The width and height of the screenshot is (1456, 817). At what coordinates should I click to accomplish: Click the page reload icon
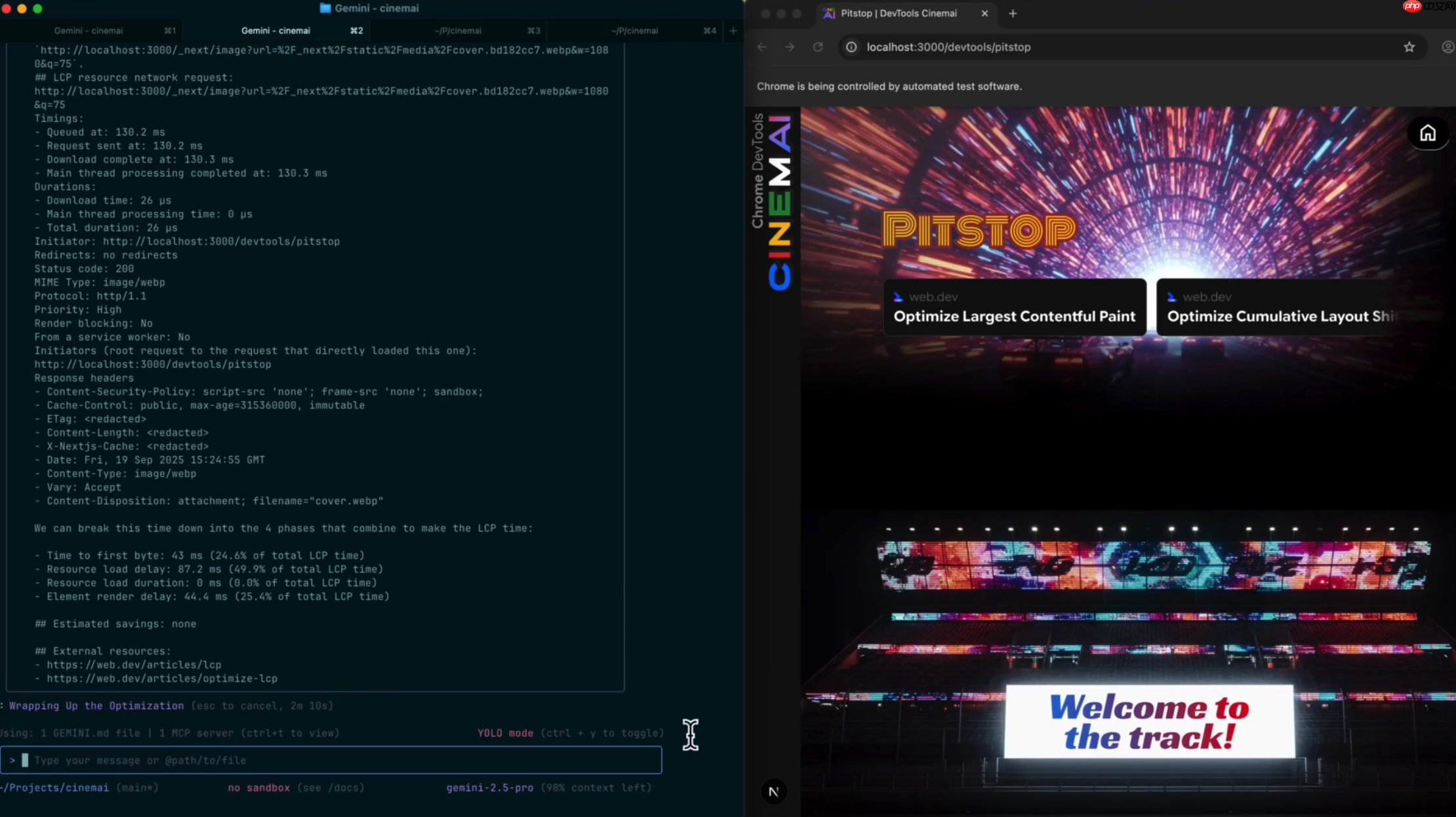[818, 47]
